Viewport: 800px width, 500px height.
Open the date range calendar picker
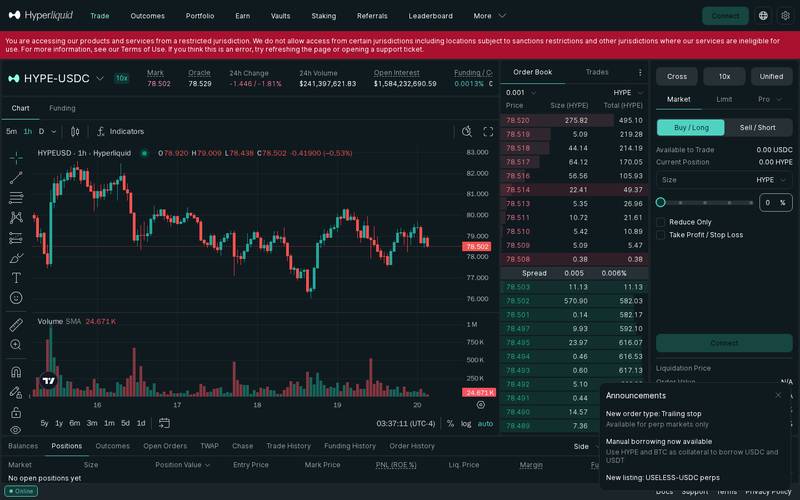pos(164,423)
